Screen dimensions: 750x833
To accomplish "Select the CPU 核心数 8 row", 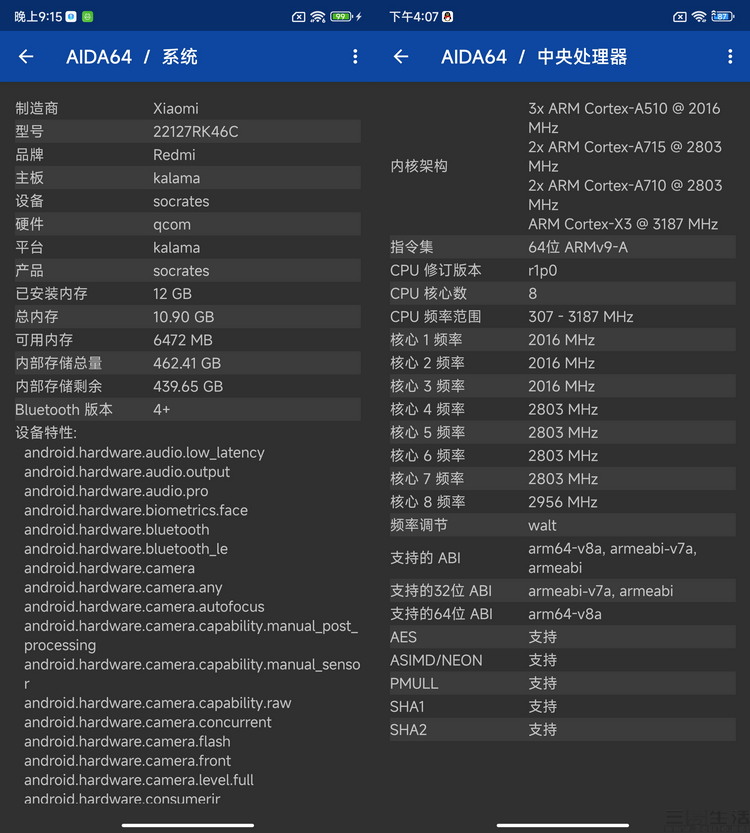I will pyautogui.click(x=562, y=293).
